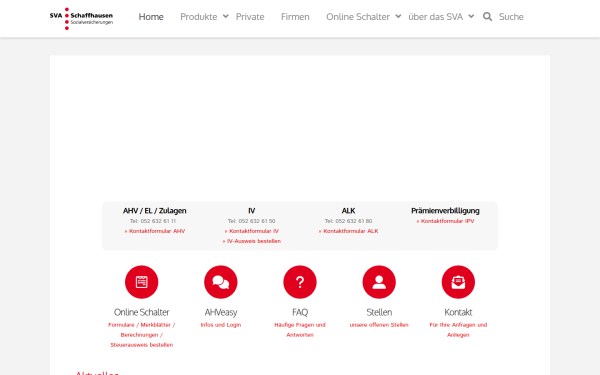Click Für Ihre Anfragen und Anliegen

coord(458,330)
